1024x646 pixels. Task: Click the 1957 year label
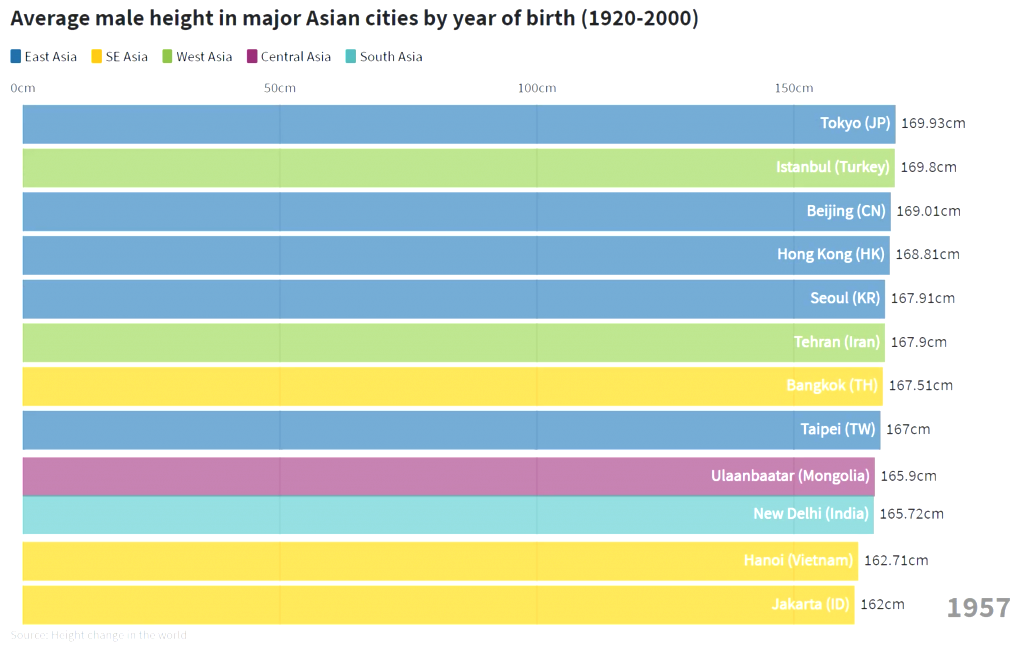(x=978, y=608)
